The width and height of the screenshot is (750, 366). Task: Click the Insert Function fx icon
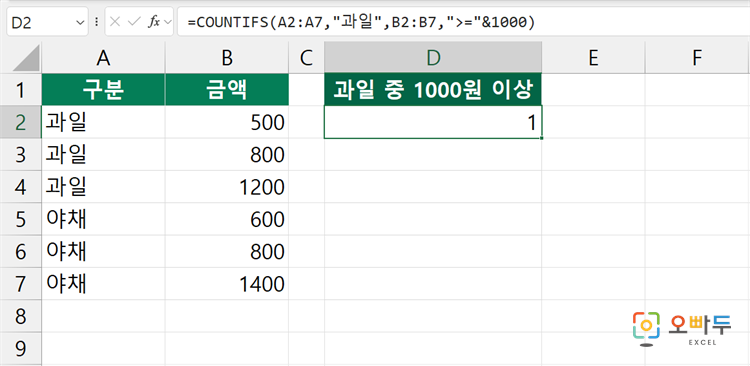tap(154, 22)
